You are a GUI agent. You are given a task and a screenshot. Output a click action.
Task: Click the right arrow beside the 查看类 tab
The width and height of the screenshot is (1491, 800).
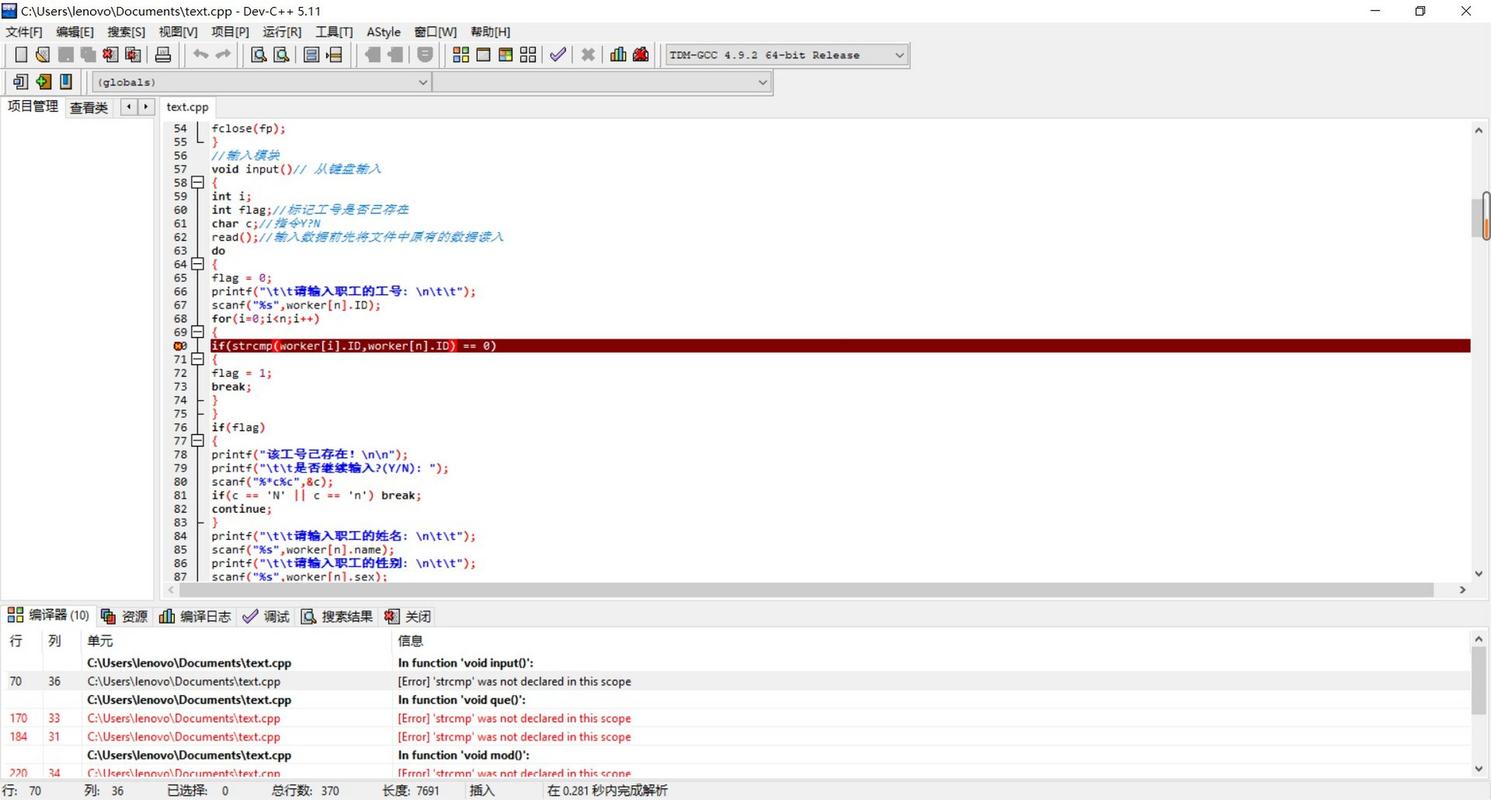point(146,107)
